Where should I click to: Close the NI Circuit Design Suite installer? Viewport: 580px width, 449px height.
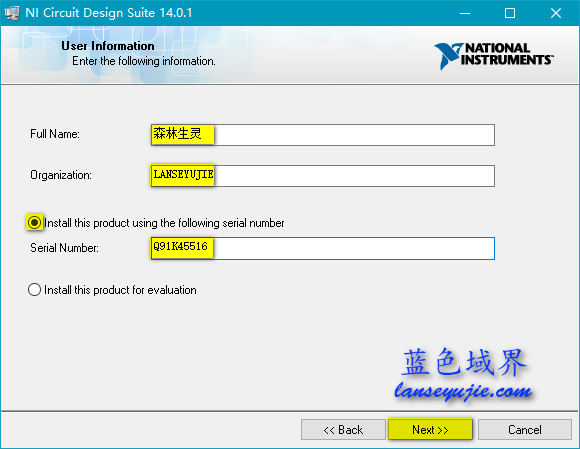coord(556,13)
